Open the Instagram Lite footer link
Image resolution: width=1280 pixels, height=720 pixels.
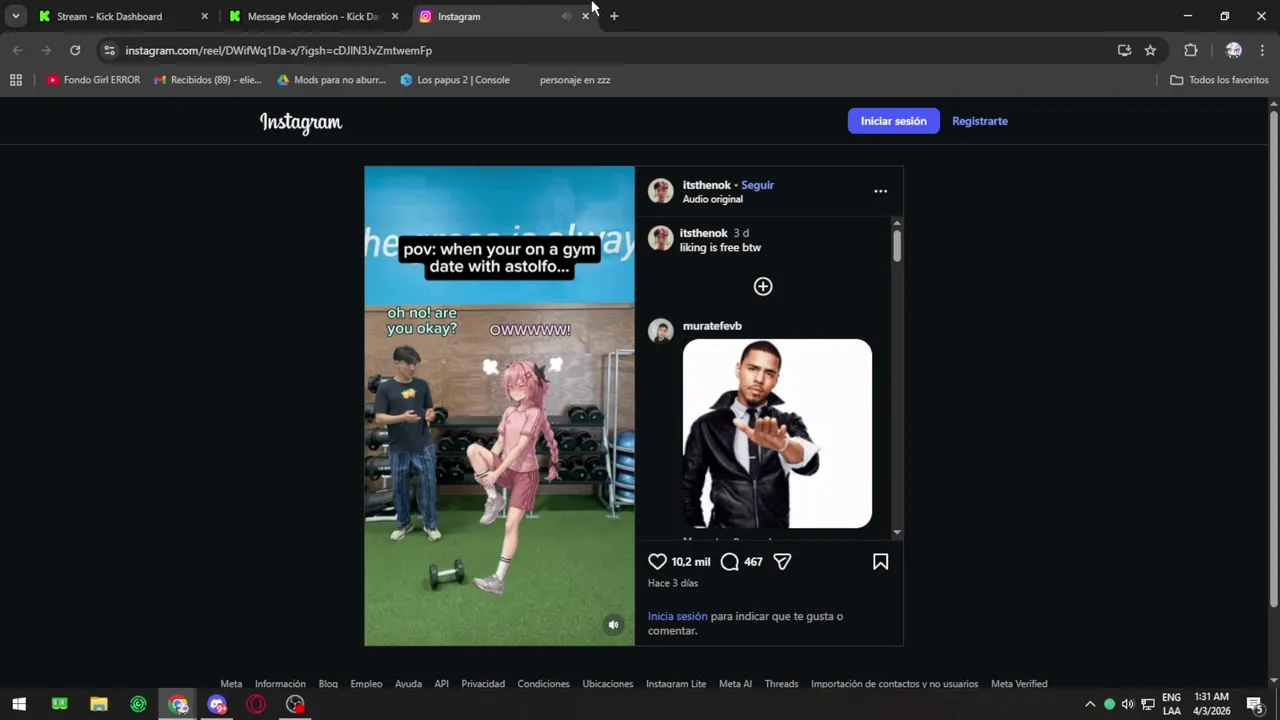click(676, 684)
